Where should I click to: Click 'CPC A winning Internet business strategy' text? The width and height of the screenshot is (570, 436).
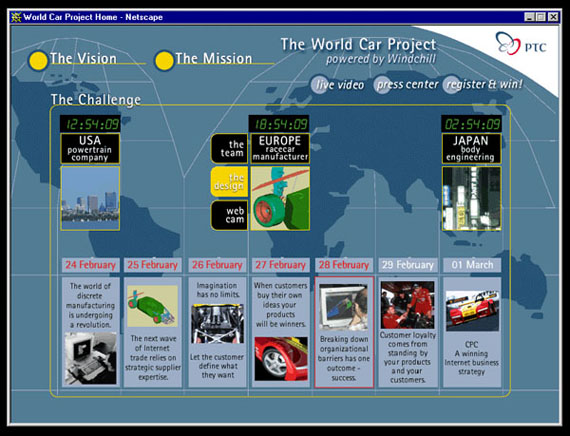(472, 358)
